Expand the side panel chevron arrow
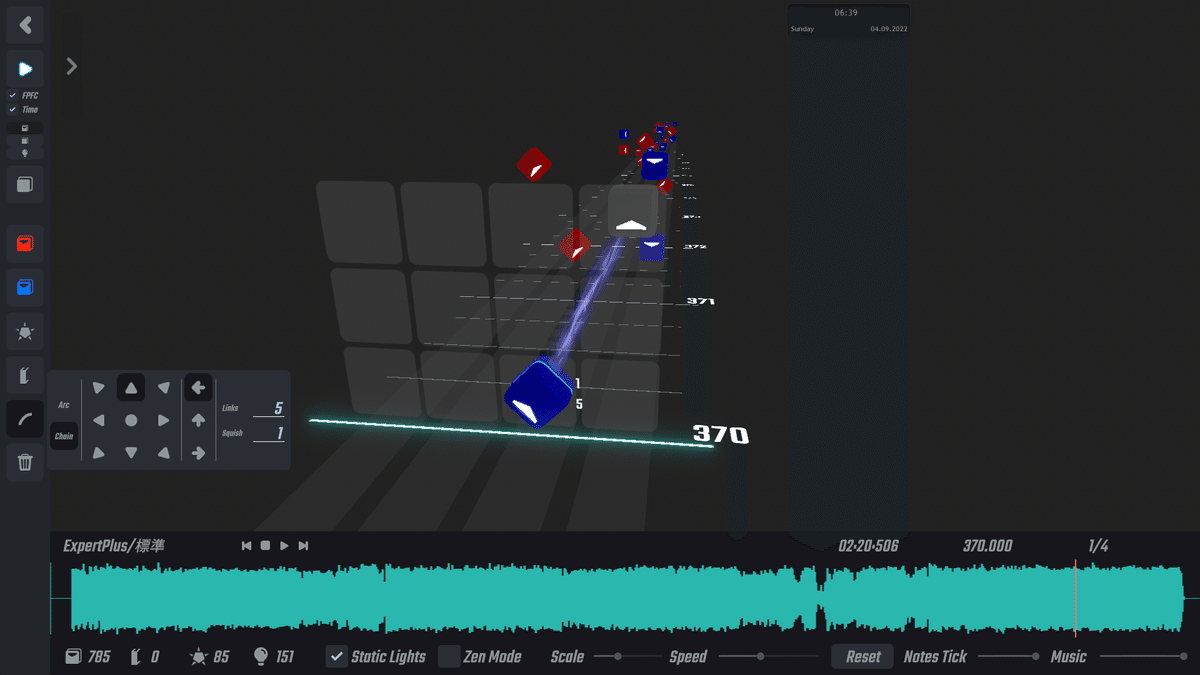This screenshot has width=1200, height=675. coord(71,66)
